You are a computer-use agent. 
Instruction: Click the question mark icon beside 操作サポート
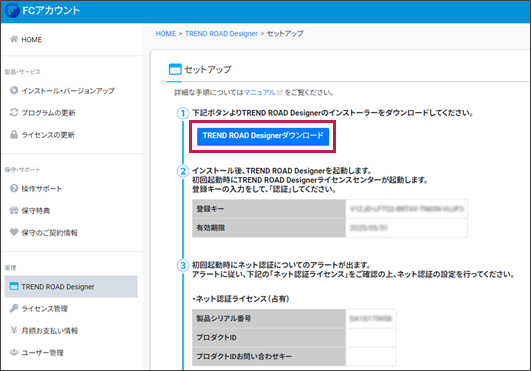pyautogui.click(x=14, y=188)
